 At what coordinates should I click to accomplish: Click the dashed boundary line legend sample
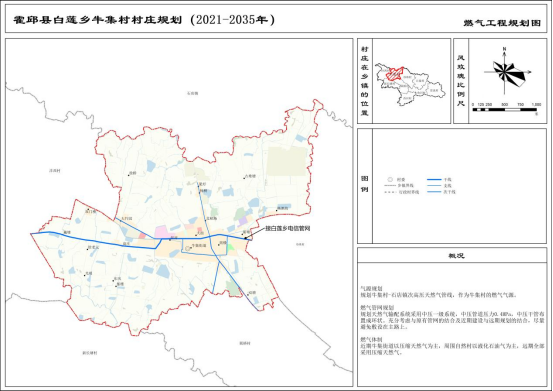390,192
